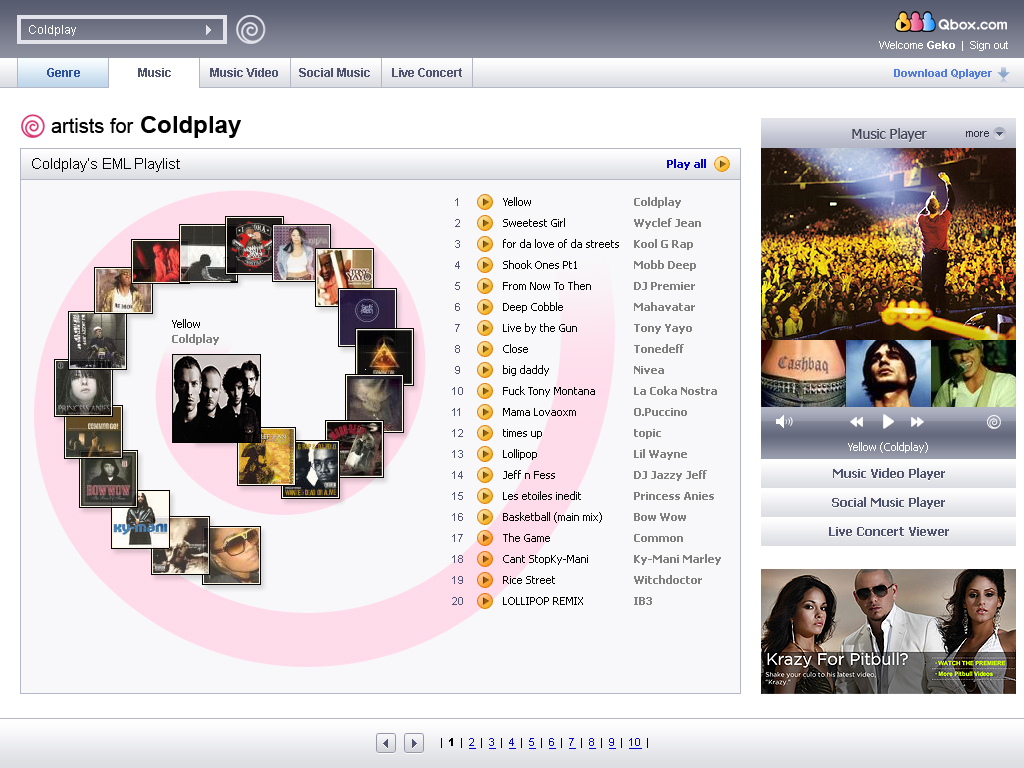Play track 10 Fuck Tony Montana
The width and height of the screenshot is (1024, 768).
tap(485, 391)
